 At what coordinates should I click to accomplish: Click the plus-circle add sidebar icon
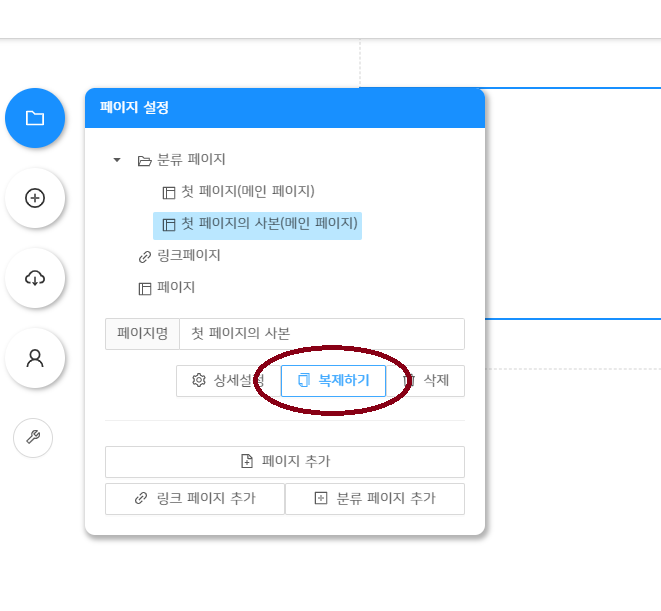point(35,198)
